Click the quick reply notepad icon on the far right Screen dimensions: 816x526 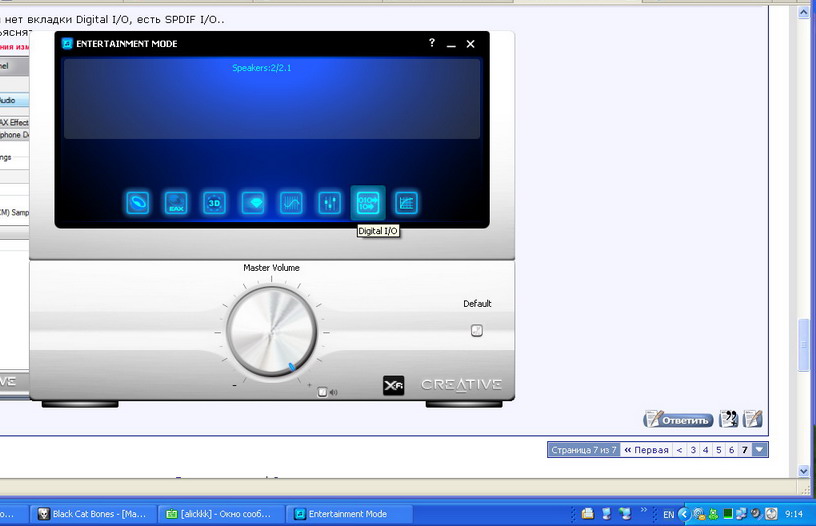point(753,419)
